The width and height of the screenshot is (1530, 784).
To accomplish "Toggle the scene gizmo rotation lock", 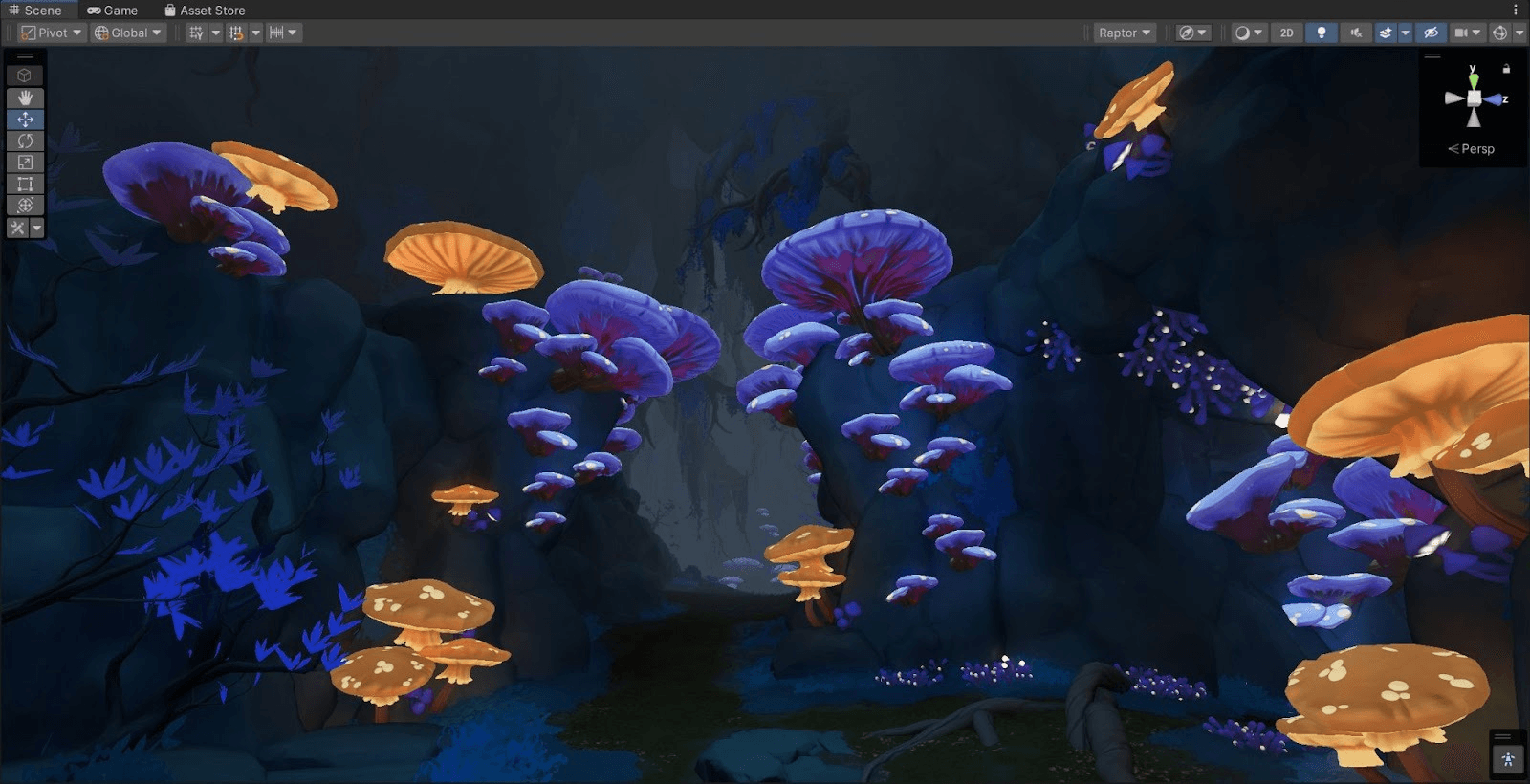I will point(1506,69).
